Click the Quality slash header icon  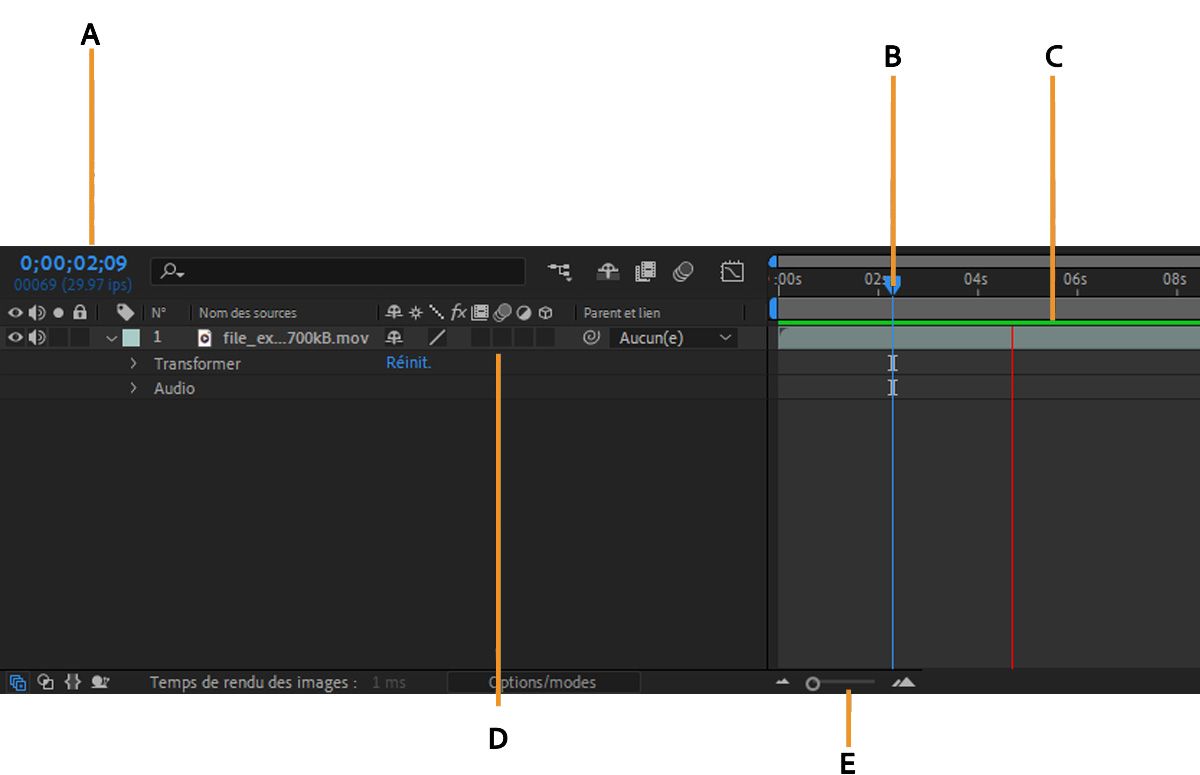pos(437,313)
